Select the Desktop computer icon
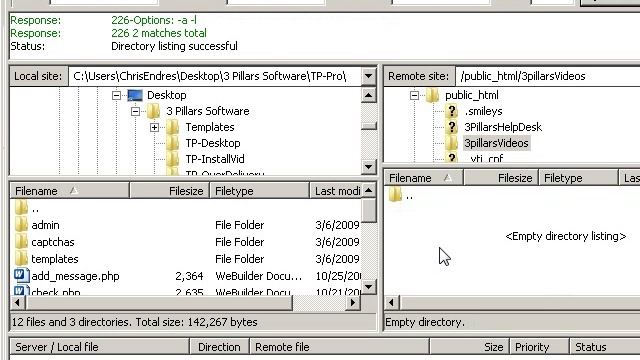640x360 pixels. [x=135, y=96]
